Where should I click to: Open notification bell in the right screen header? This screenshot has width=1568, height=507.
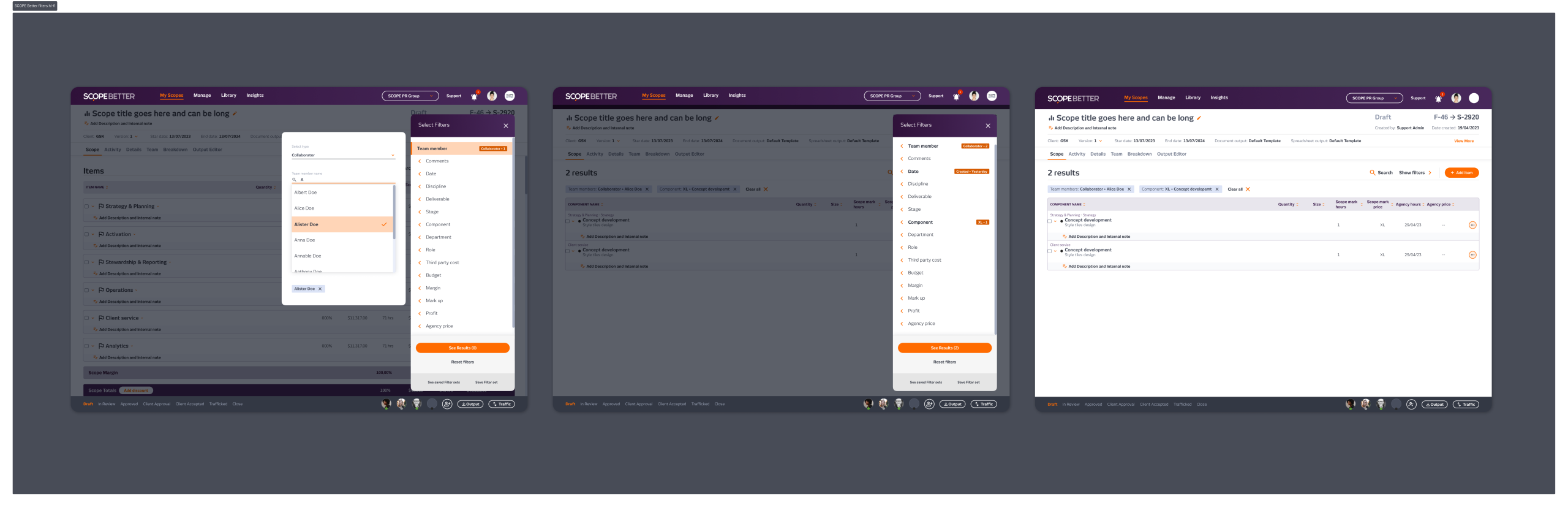click(1438, 99)
